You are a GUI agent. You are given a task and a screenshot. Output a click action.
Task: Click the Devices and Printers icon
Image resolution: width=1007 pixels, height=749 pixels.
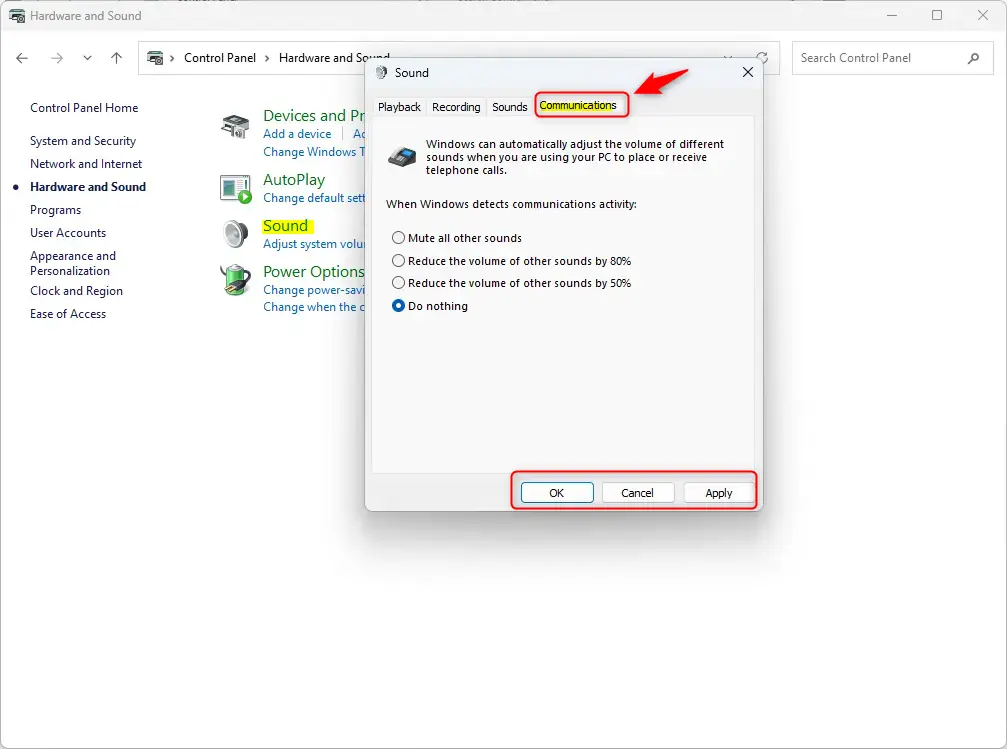pyautogui.click(x=235, y=126)
